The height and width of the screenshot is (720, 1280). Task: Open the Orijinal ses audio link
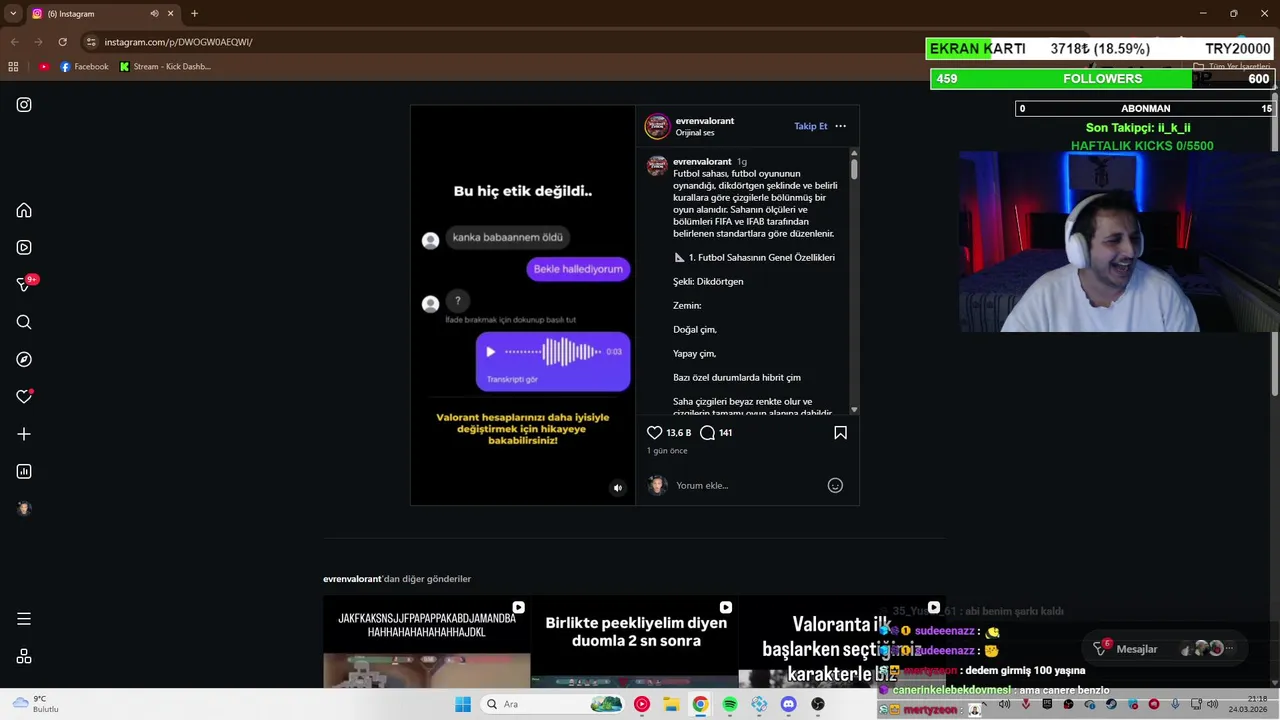tap(695, 133)
